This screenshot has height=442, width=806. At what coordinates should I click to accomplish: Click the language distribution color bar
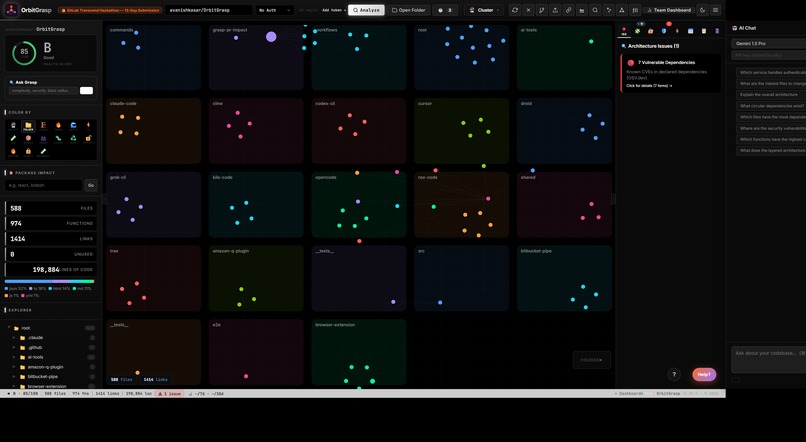49,281
